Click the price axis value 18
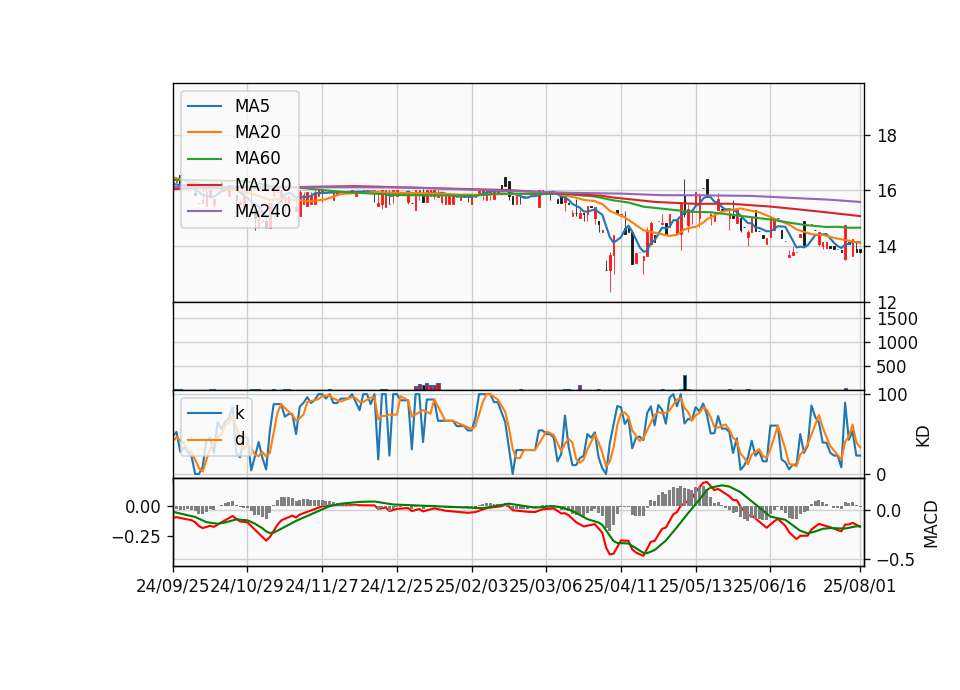This screenshot has width=960, height=690. pyautogui.click(x=887, y=136)
